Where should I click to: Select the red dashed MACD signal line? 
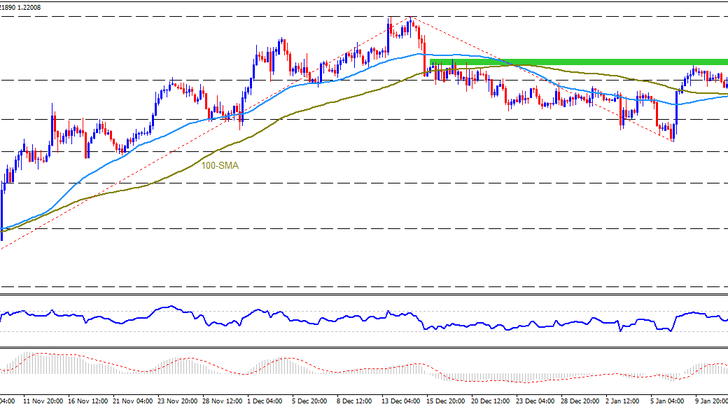pyautogui.click(x=364, y=370)
